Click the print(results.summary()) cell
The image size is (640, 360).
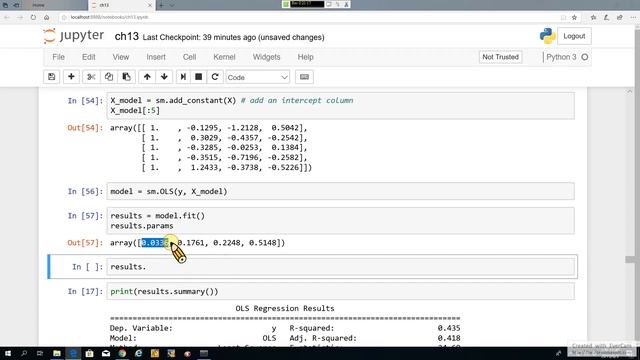click(x=340, y=291)
